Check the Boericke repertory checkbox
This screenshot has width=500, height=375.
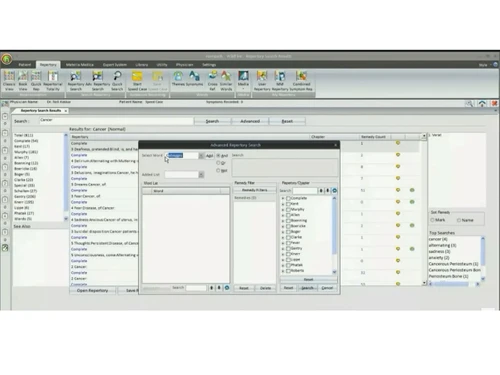pos(288,226)
